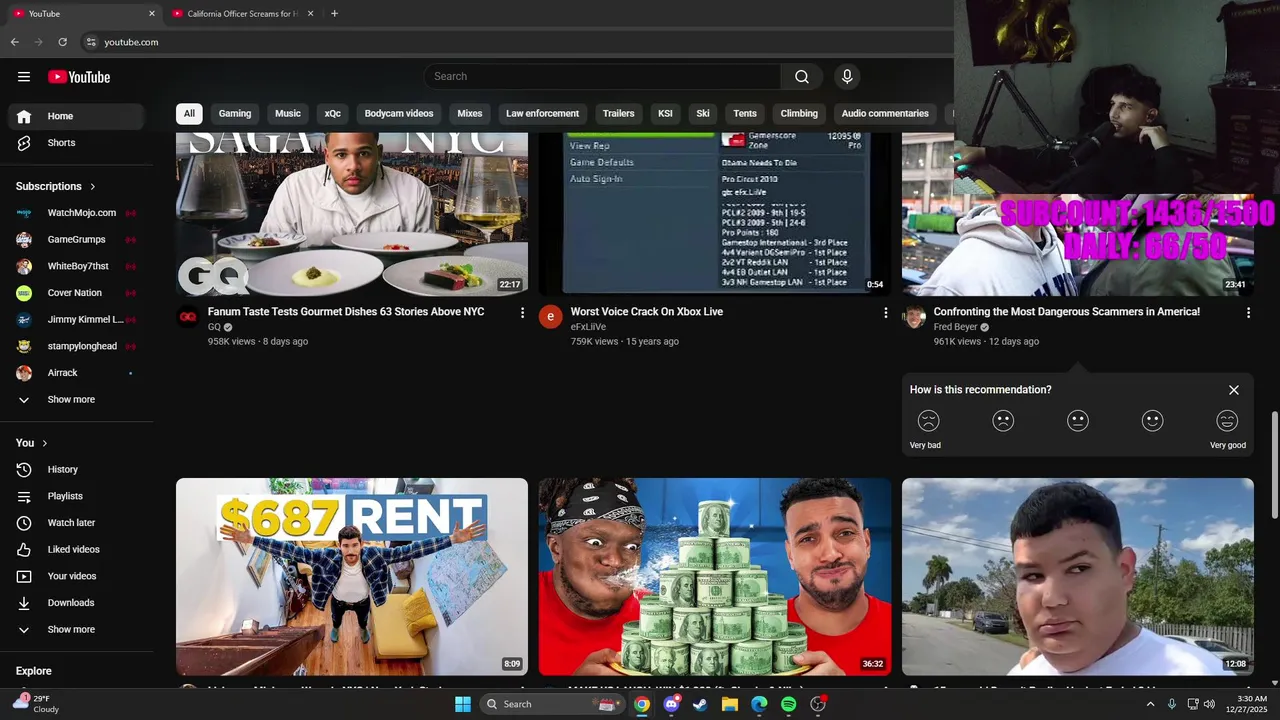1280x720 pixels.
Task: Click the Fred Beyer channel avatar
Action: (914, 317)
